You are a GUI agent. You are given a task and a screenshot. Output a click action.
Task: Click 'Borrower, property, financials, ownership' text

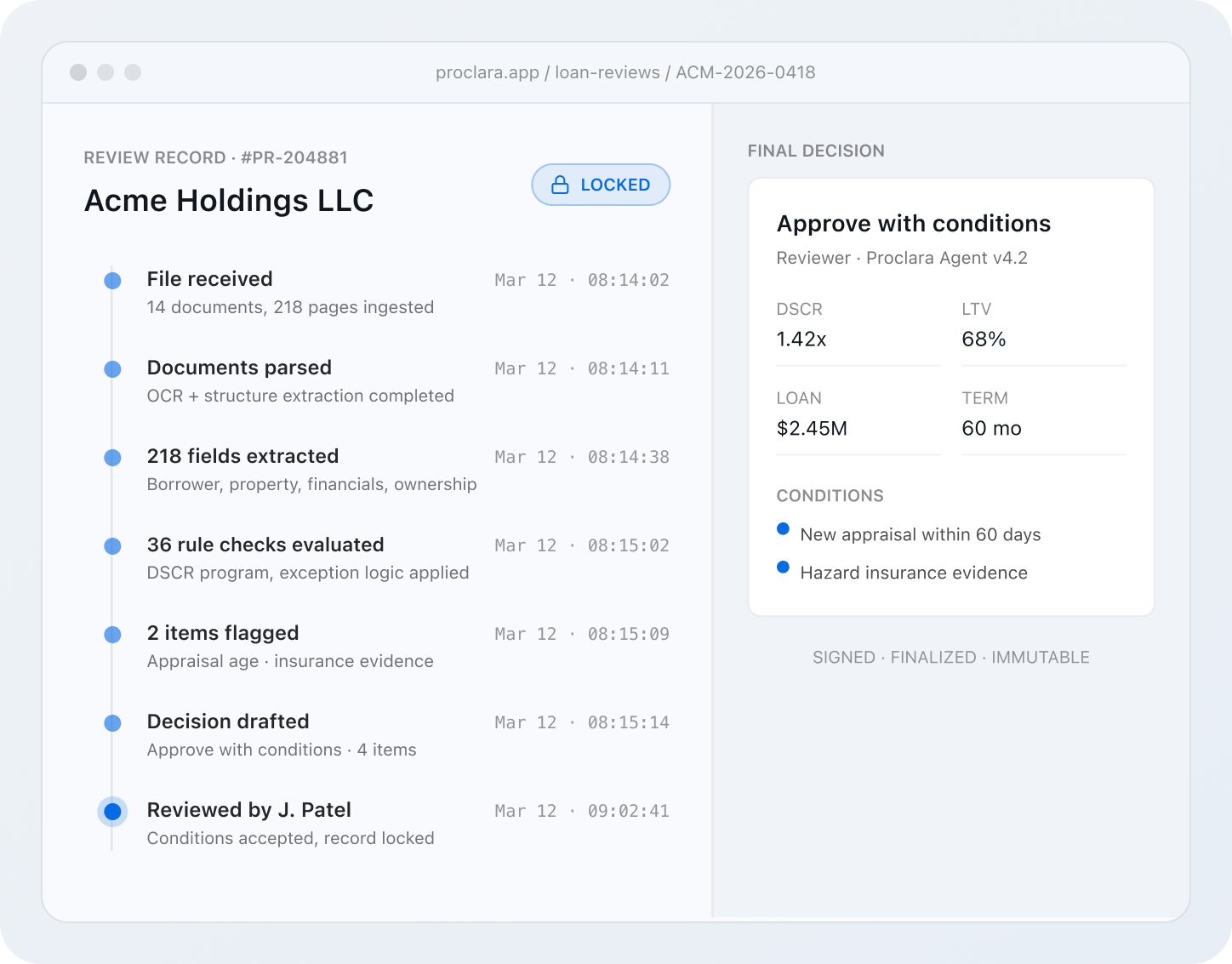(311, 484)
